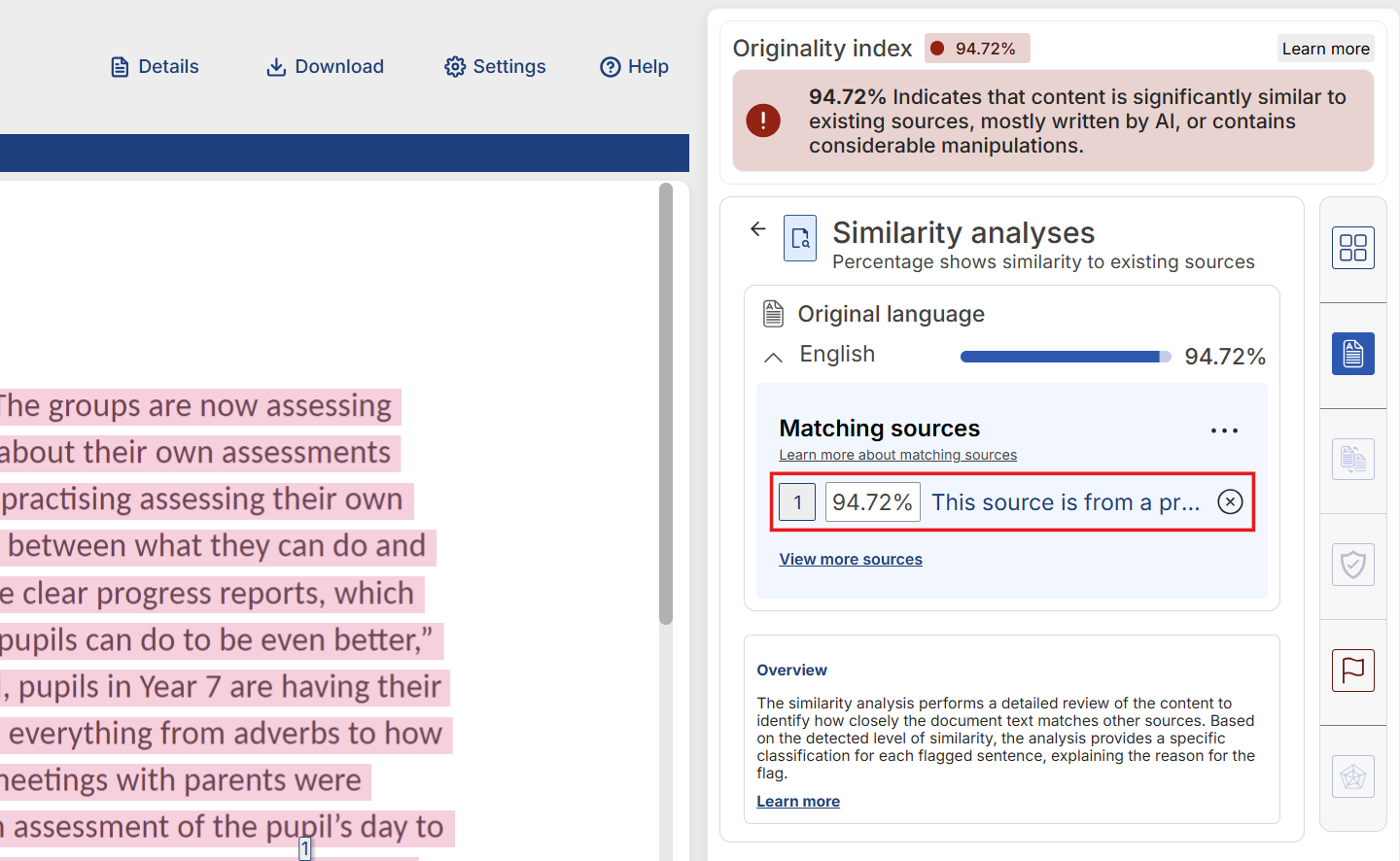This screenshot has width=1400, height=861.
Task: Open Learn more about matching sources link
Action: [897, 454]
